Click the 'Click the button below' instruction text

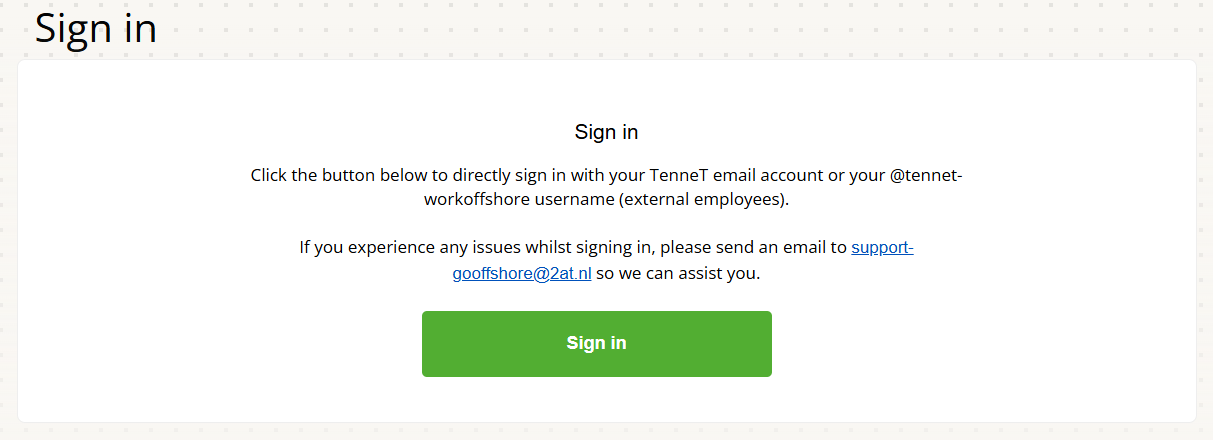click(x=340, y=175)
